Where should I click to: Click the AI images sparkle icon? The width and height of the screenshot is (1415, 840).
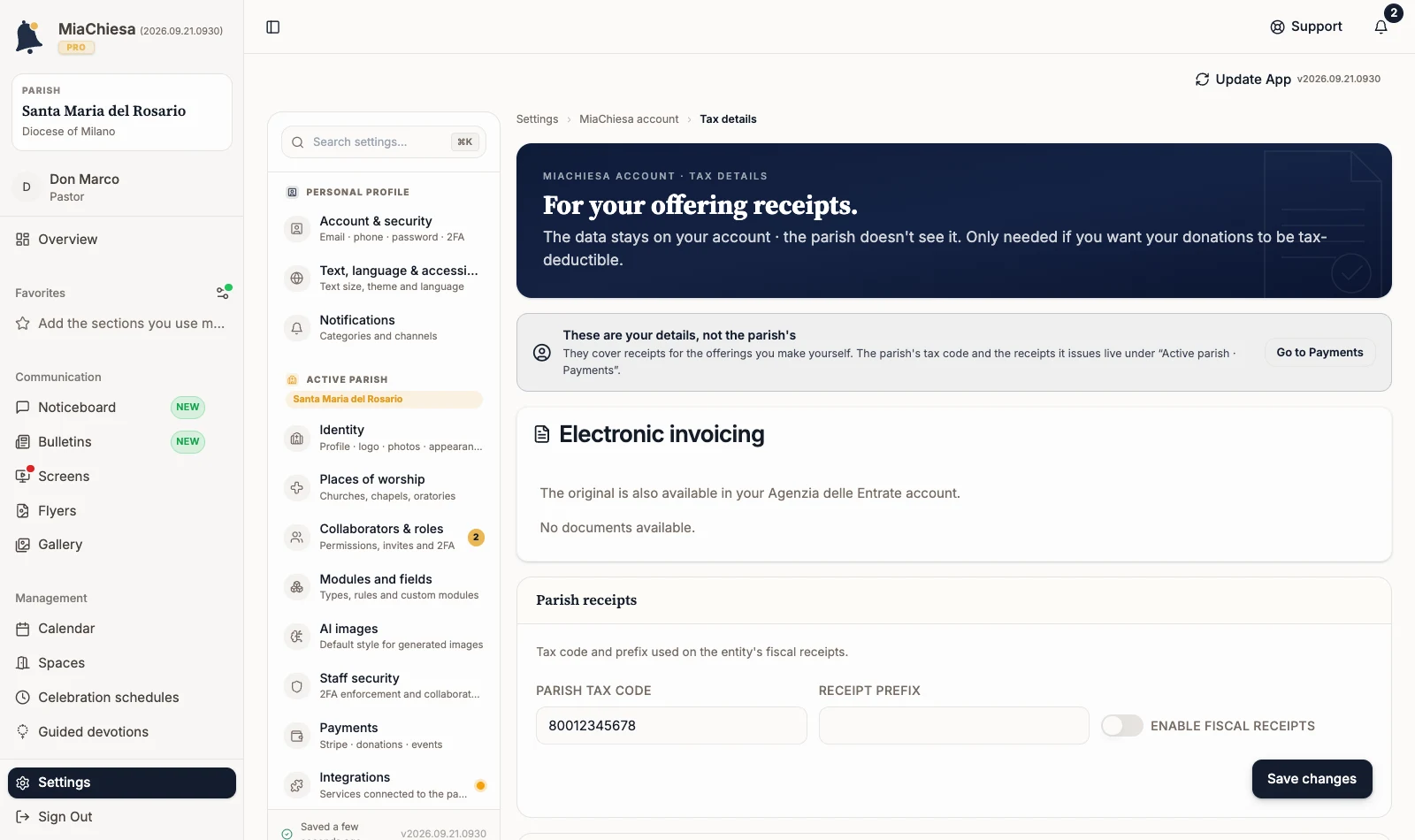297,637
